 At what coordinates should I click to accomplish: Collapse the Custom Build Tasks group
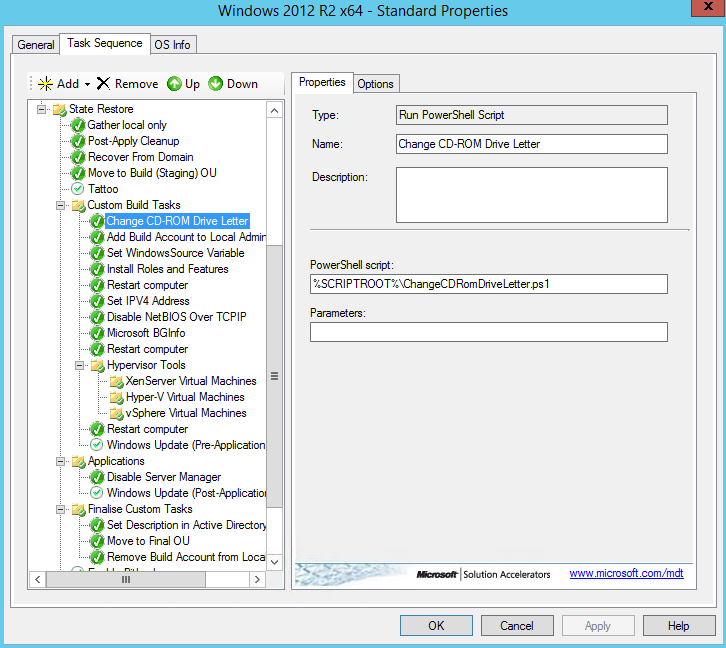click(x=61, y=205)
